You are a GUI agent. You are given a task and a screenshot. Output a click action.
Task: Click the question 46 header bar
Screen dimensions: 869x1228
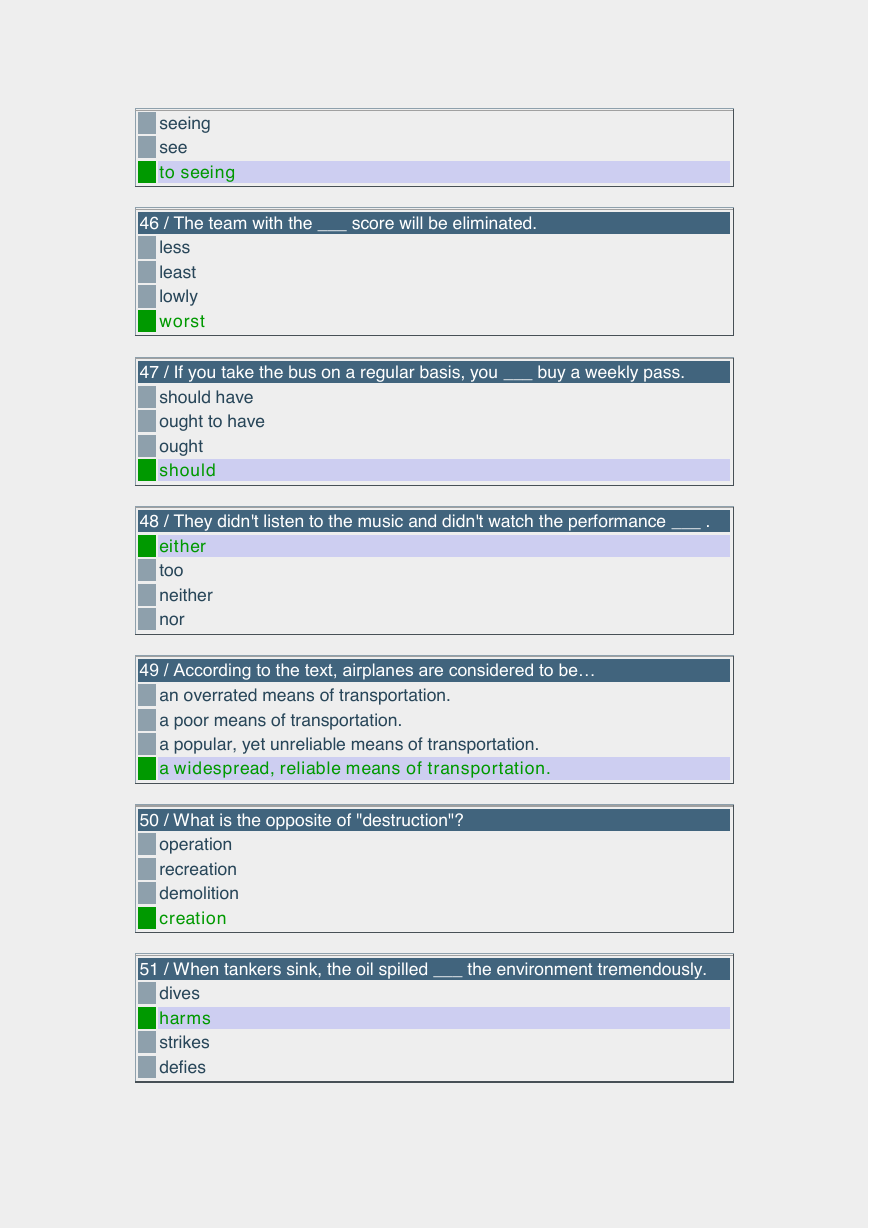[x=434, y=223]
